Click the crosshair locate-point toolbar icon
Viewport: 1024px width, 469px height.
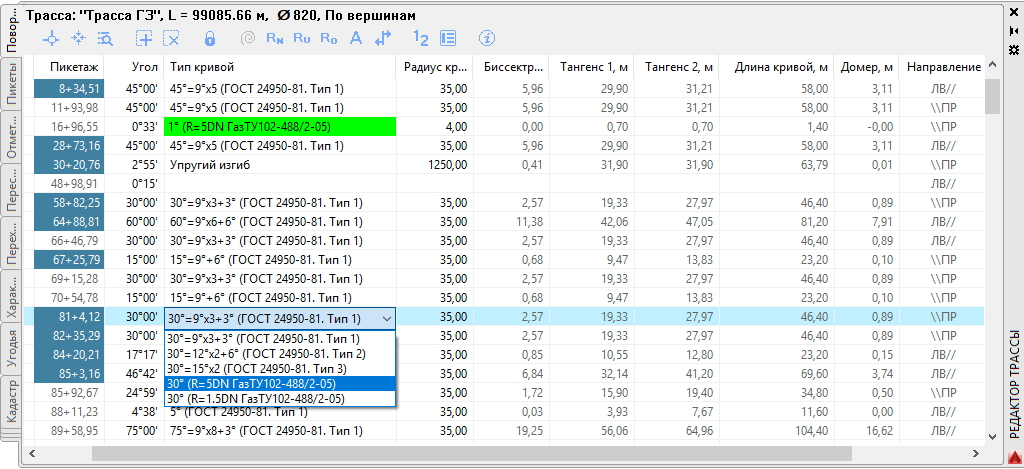(x=52, y=38)
